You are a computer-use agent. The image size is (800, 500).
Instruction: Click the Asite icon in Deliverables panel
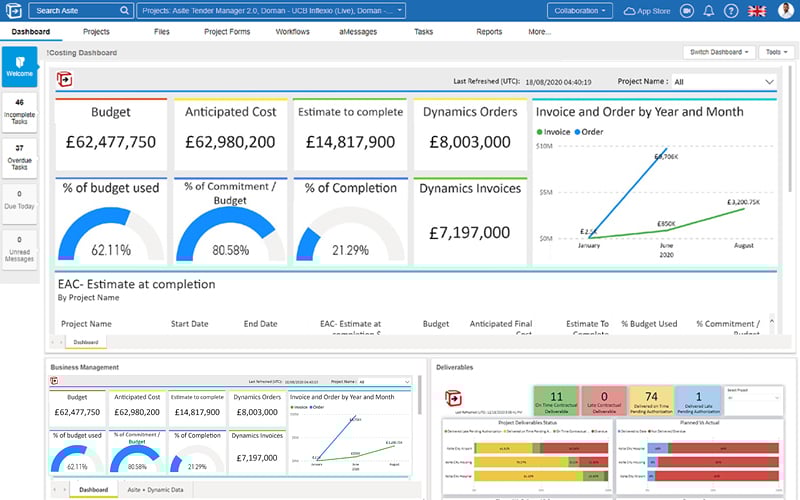pyautogui.click(x=453, y=397)
